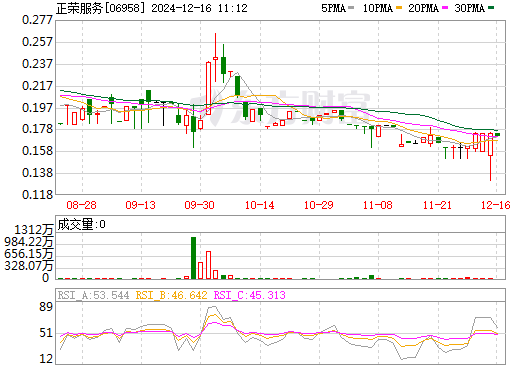Select the 08-28 date axis label
Screen dimensions: 520x365
pyautogui.click(x=81, y=205)
